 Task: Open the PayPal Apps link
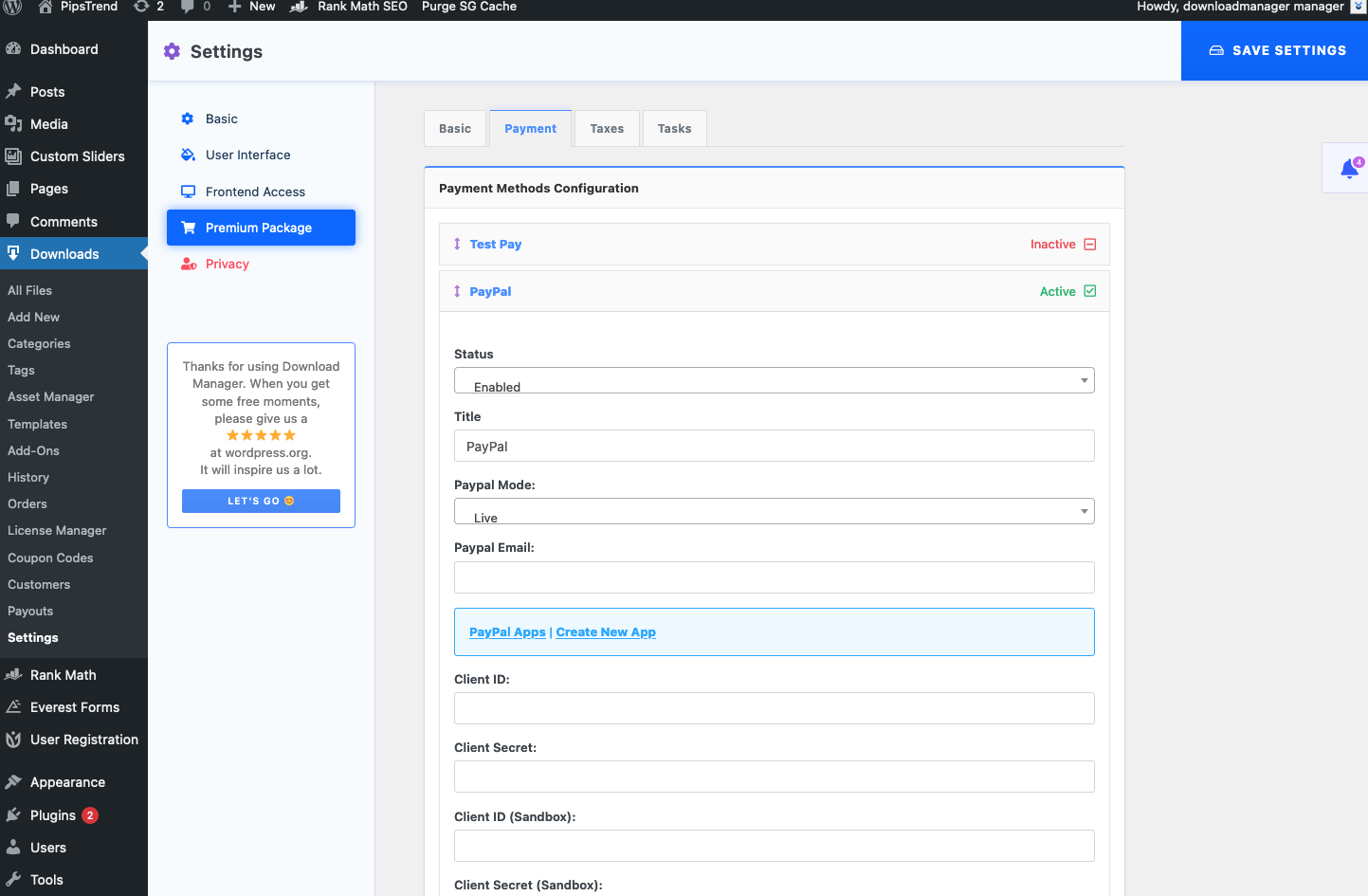pyautogui.click(x=507, y=632)
